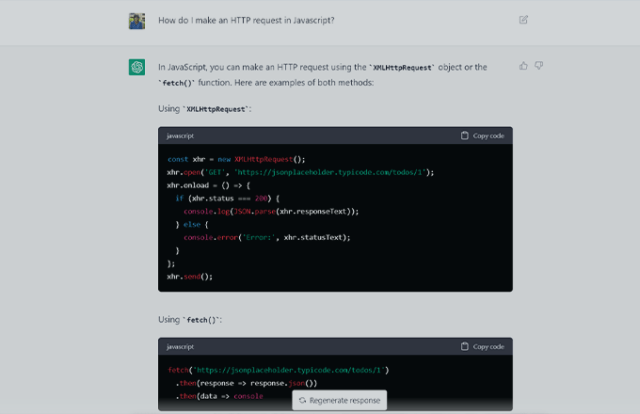Click the user question about HTTP request
The image size is (640, 414).
[246, 20]
